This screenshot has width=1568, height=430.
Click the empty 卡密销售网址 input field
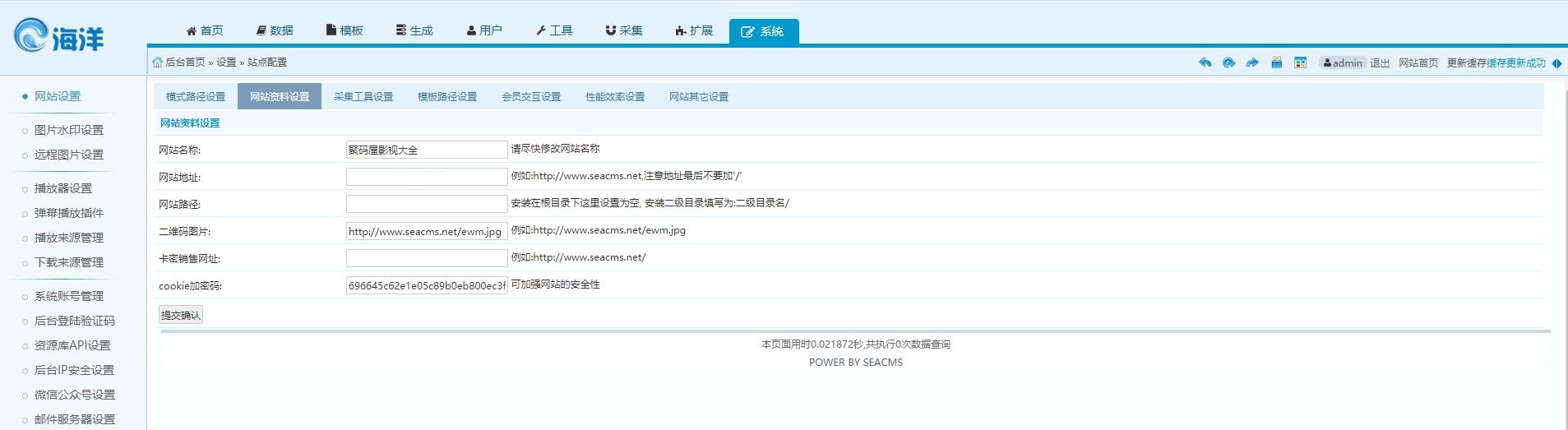coord(427,258)
